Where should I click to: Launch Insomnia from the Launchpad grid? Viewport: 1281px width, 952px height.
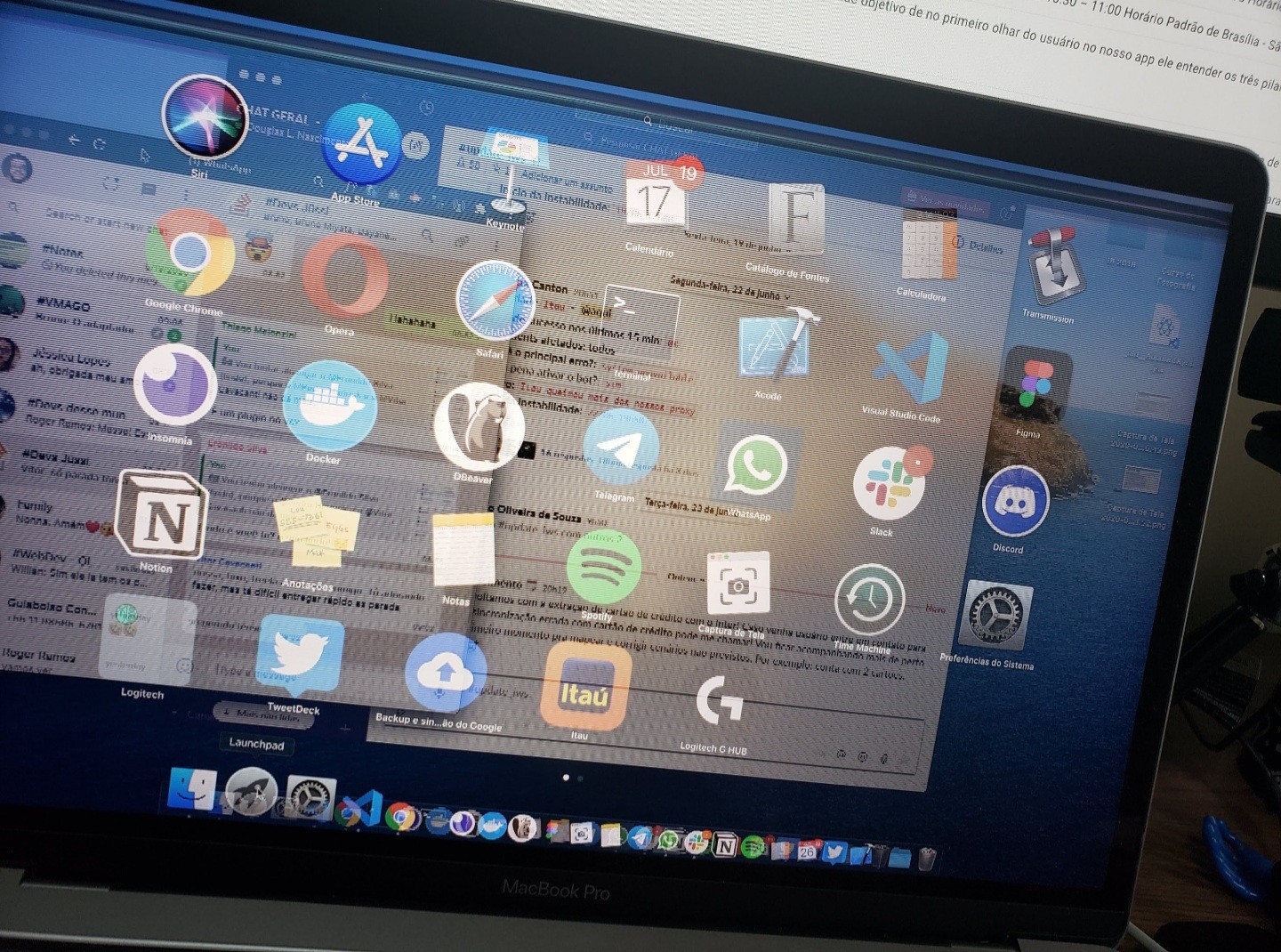(174, 385)
